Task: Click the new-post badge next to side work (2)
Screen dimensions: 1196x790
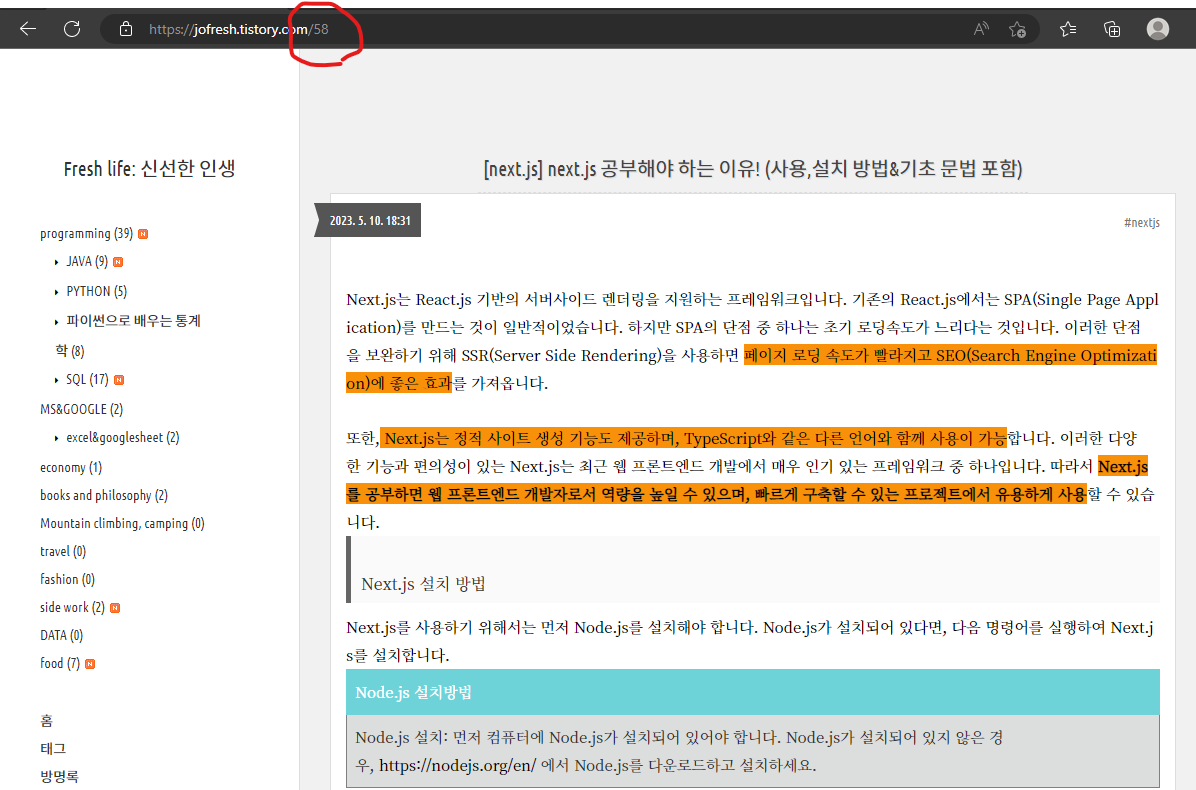Action: (x=115, y=608)
